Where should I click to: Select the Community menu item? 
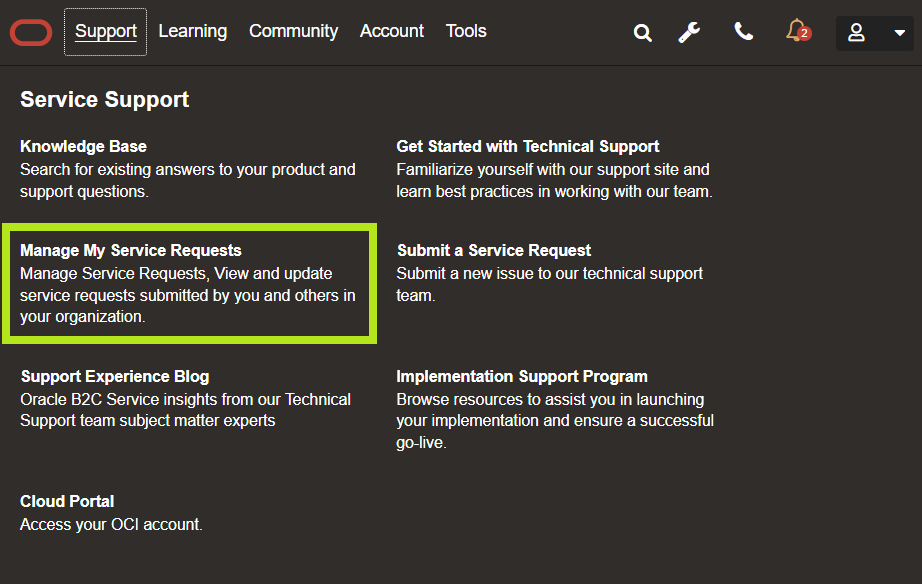pos(293,32)
